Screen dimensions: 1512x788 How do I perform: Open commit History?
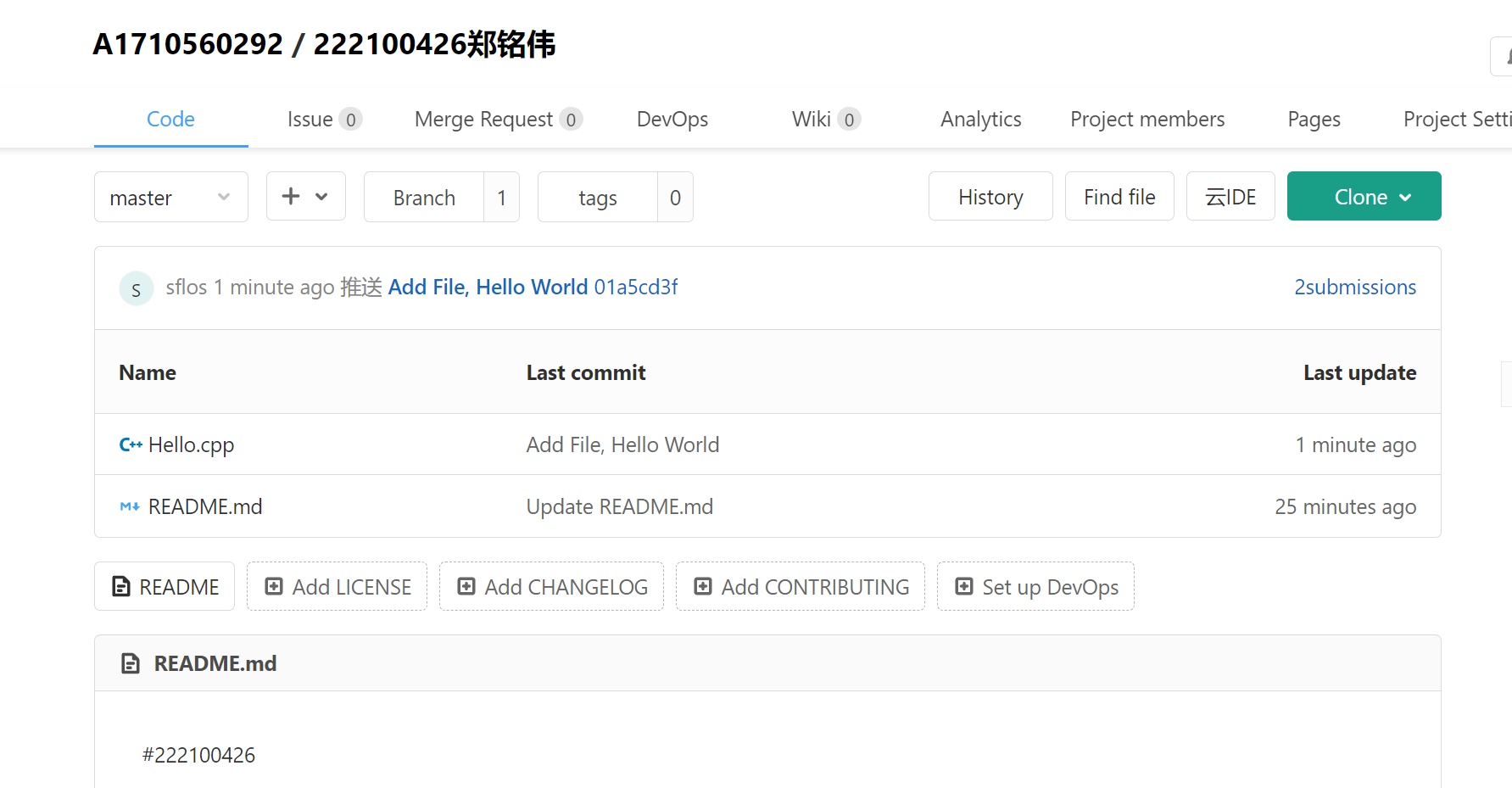(990, 196)
